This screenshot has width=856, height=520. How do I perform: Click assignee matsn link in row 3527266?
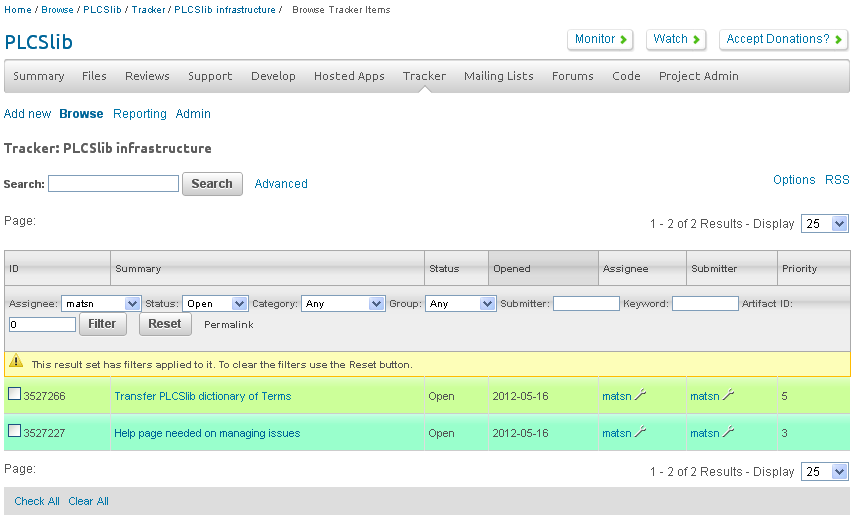(x=617, y=396)
